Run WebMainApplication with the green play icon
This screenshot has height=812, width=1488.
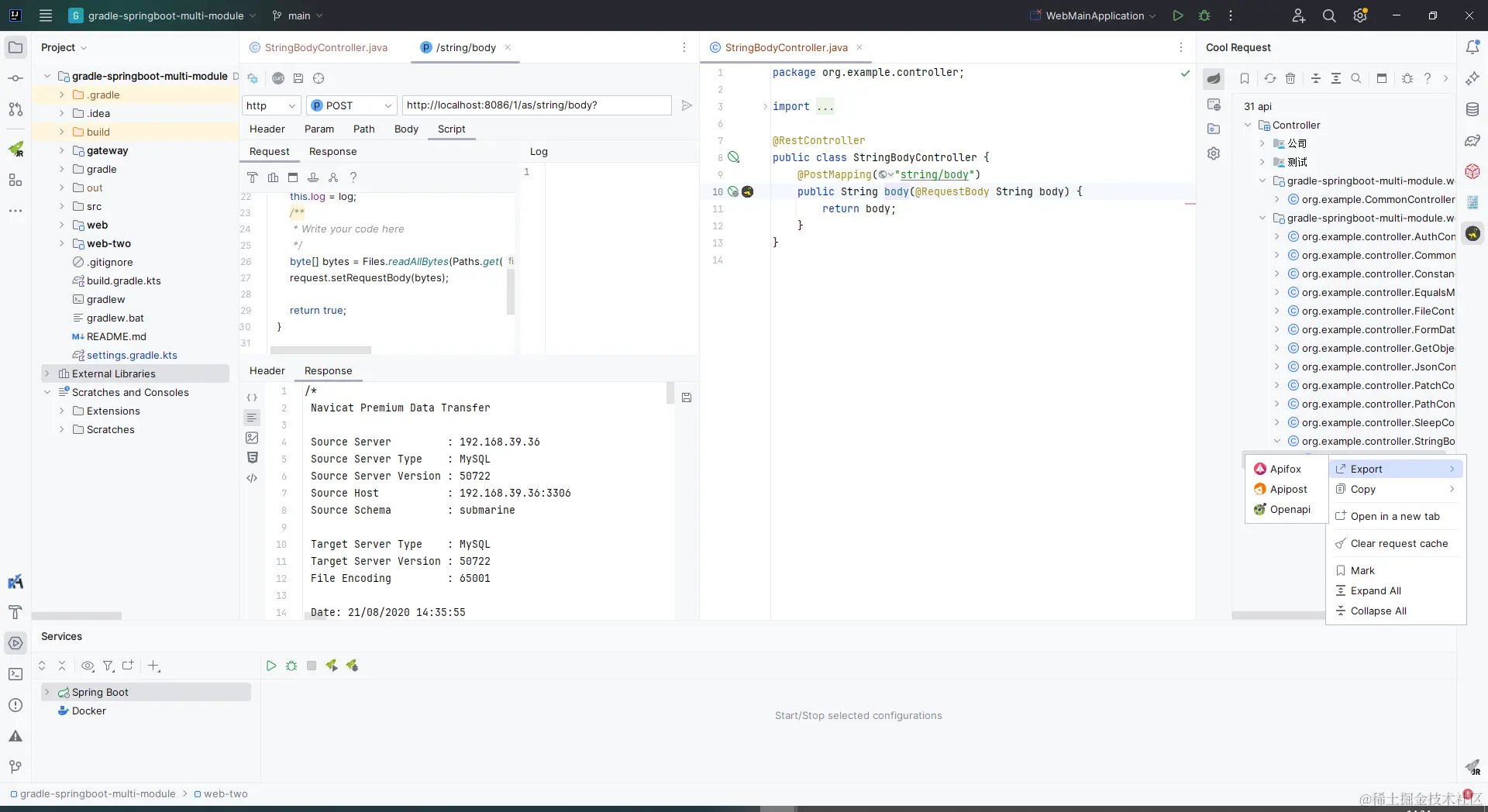[x=1178, y=15]
